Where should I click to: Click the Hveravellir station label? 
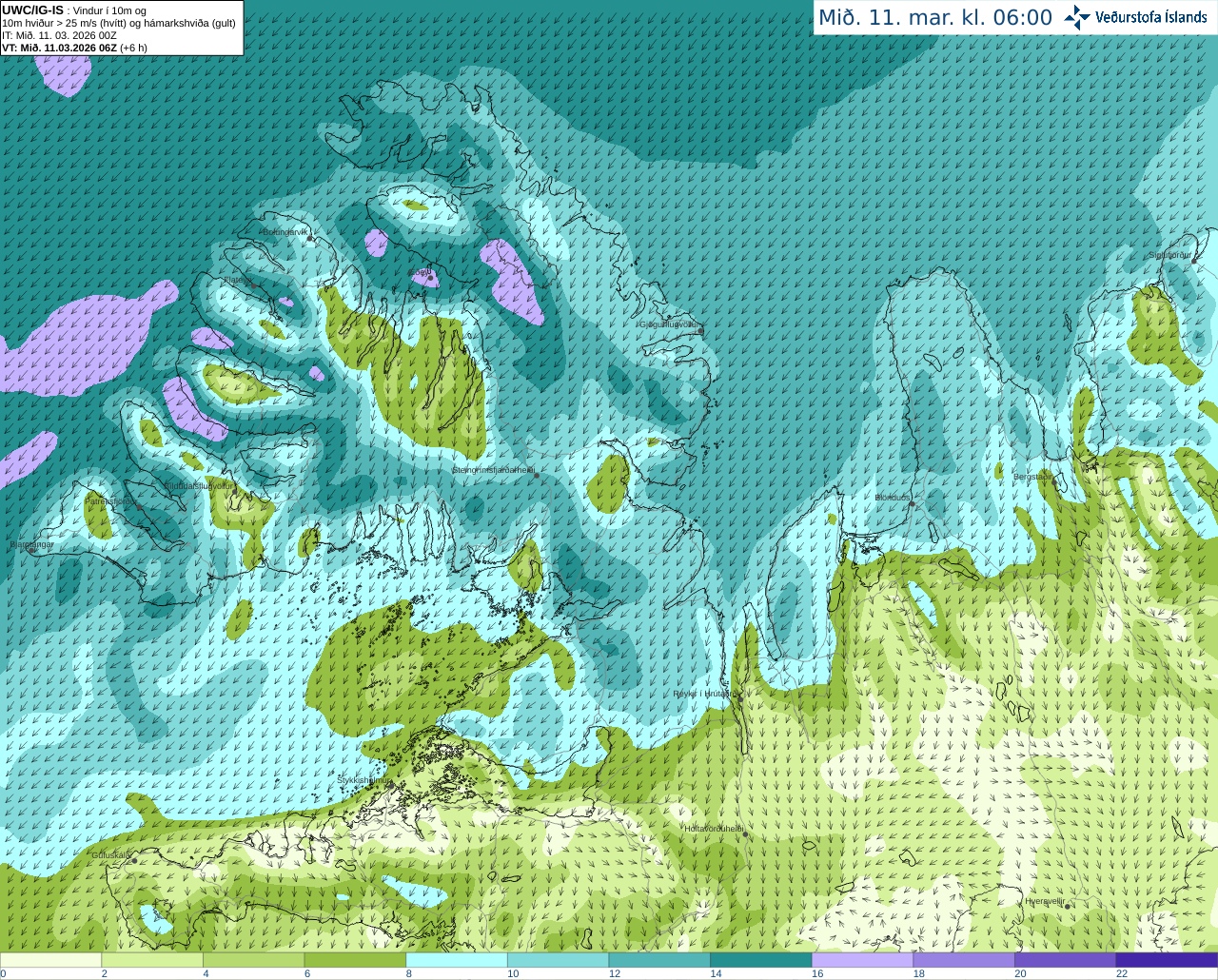[1045, 900]
